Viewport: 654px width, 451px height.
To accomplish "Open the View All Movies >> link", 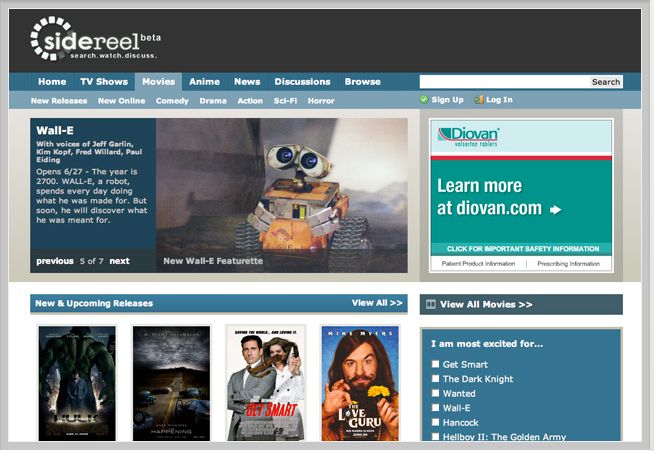I will (x=486, y=305).
